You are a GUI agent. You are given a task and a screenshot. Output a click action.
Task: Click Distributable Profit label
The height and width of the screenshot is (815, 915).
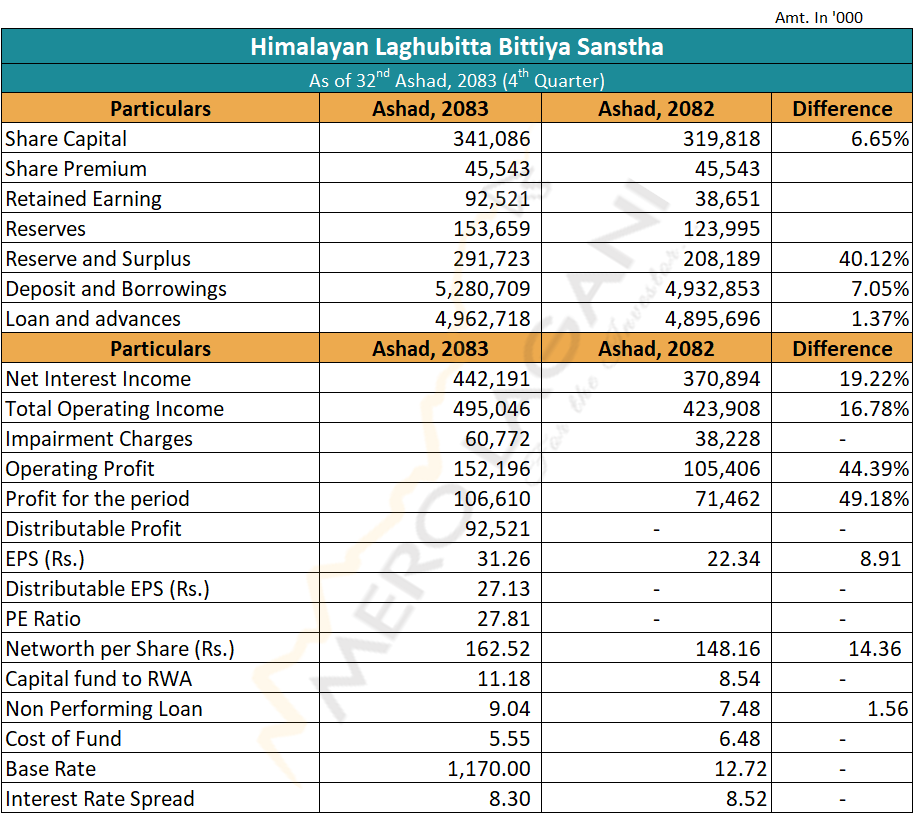93,529
